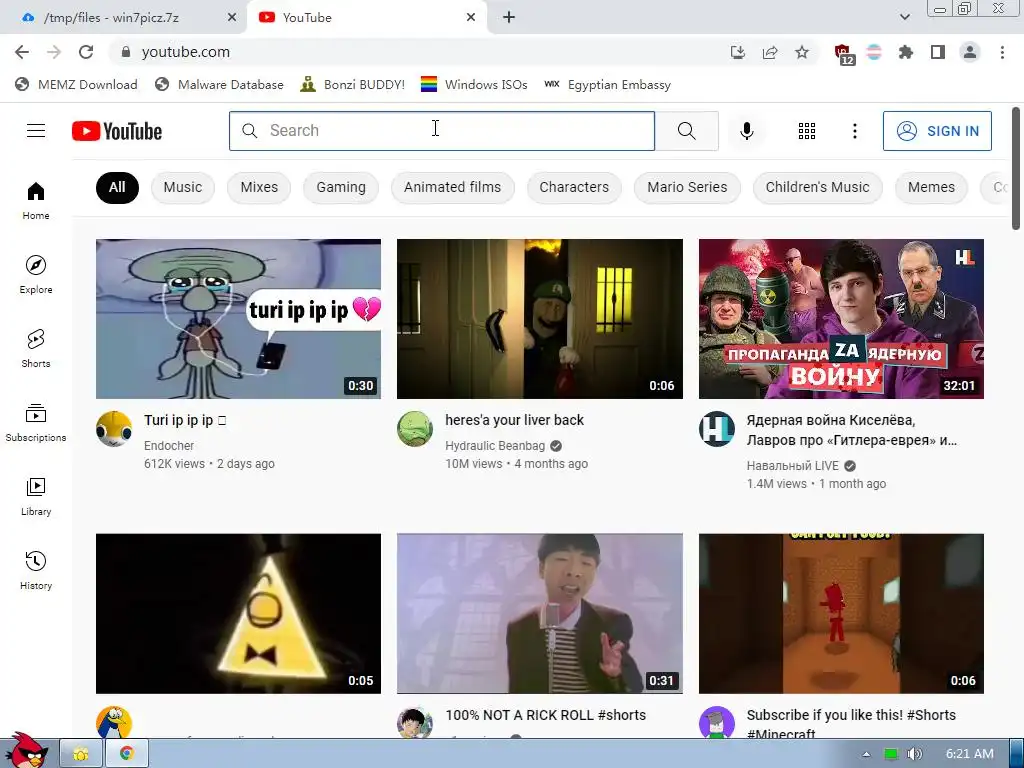The width and height of the screenshot is (1024, 768).
Task: Start voice search with microphone icon
Action: point(746,131)
